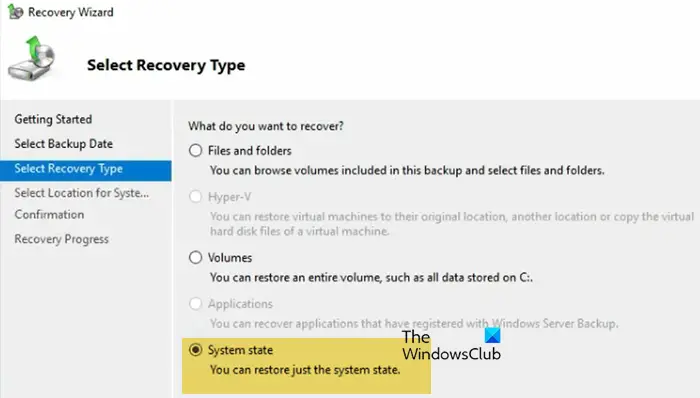
Task: Click the blue Windows Club logo icon
Action: [x=492, y=336]
